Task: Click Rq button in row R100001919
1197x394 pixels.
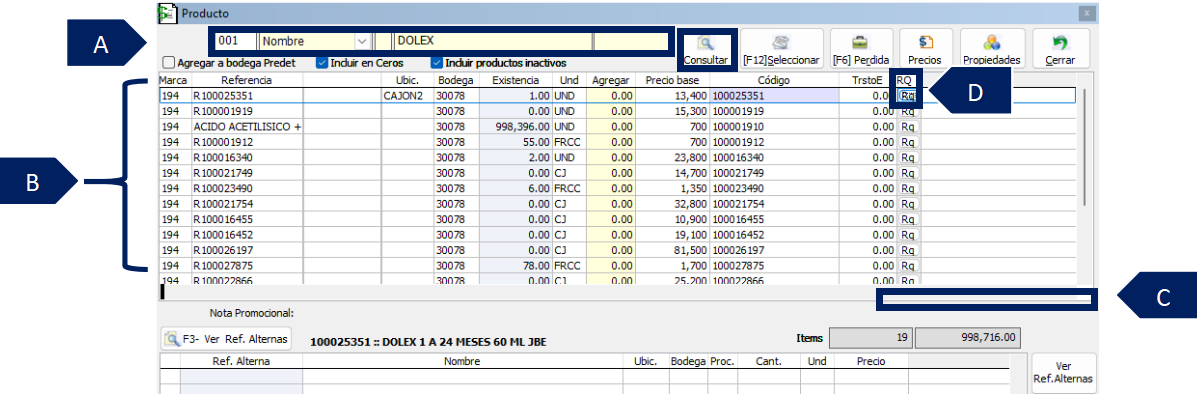Action: click(x=908, y=111)
